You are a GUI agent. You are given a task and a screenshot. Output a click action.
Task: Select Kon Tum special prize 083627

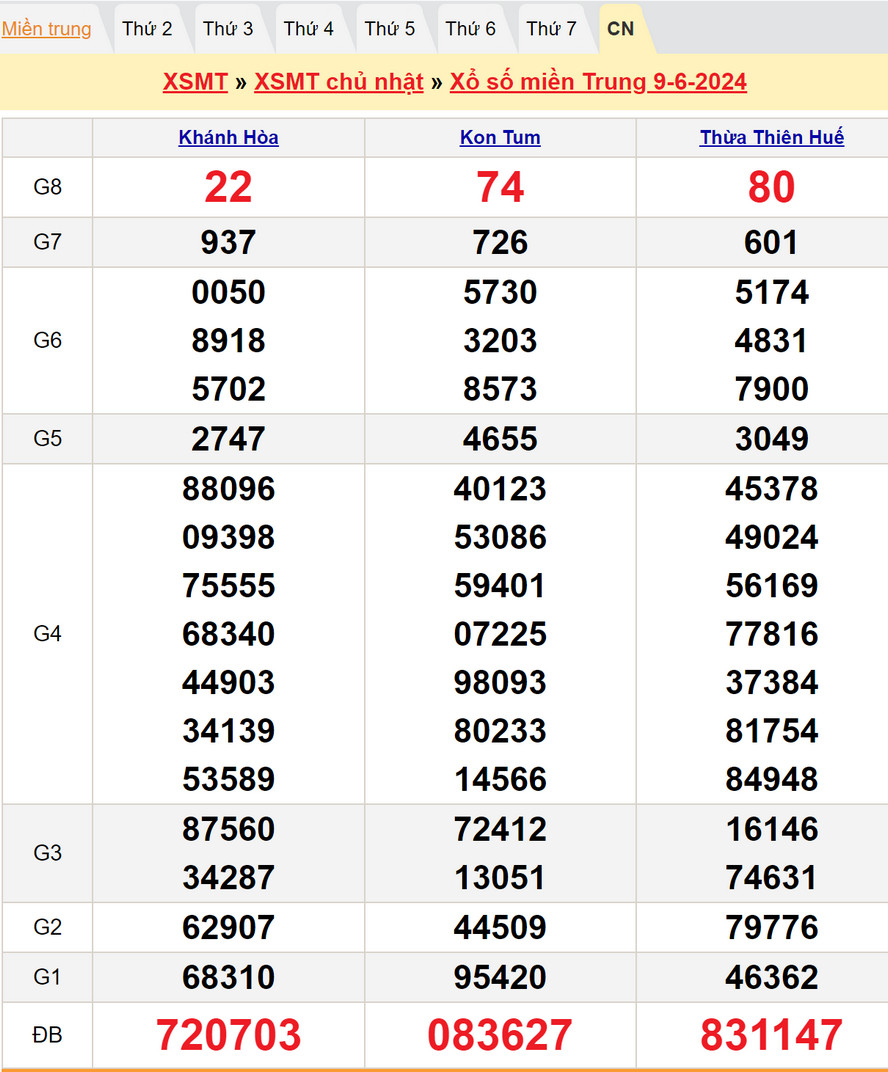click(500, 1035)
